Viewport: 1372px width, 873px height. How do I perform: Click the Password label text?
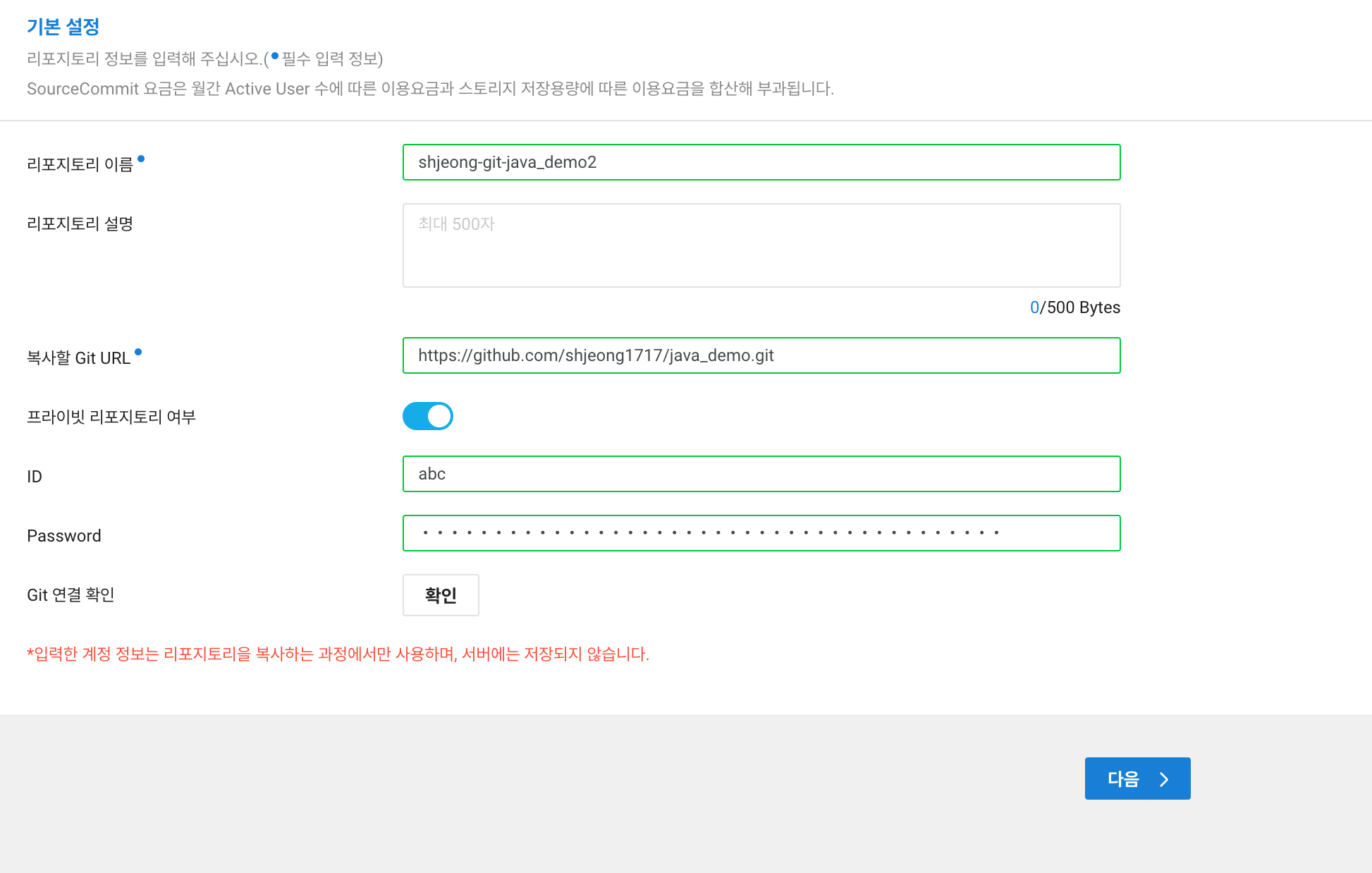click(63, 536)
